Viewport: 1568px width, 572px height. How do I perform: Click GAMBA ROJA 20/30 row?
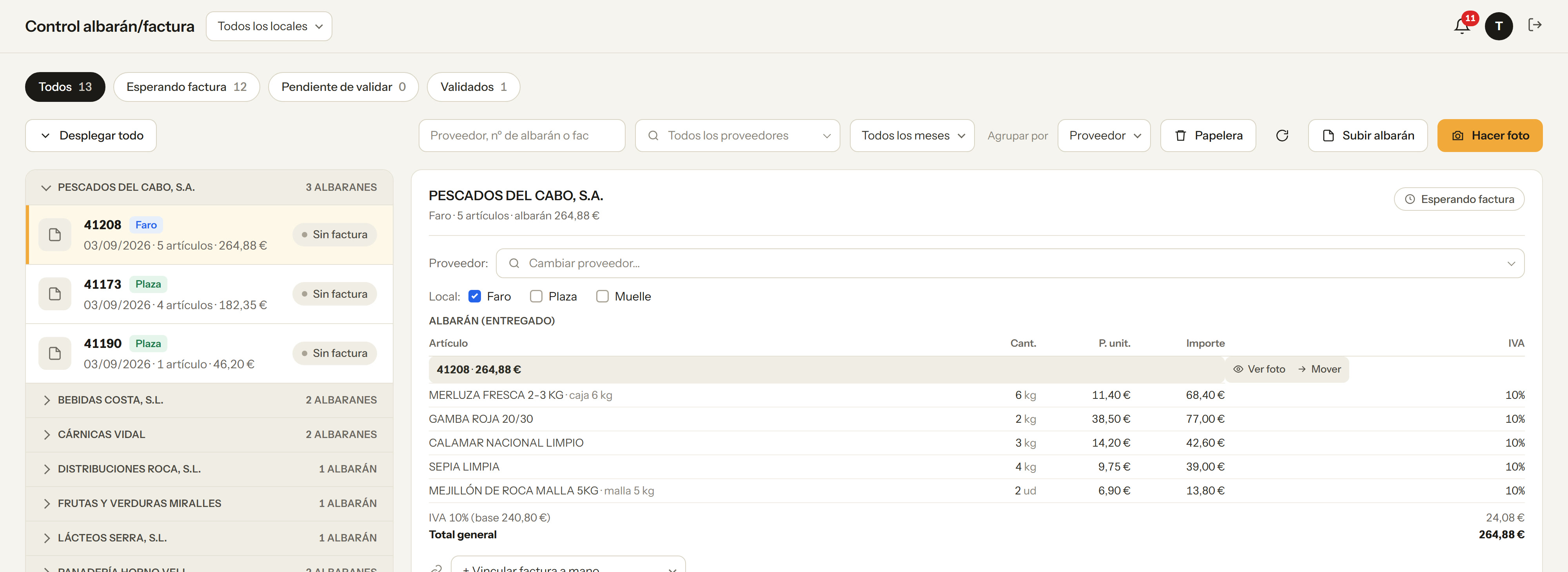pos(976,419)
